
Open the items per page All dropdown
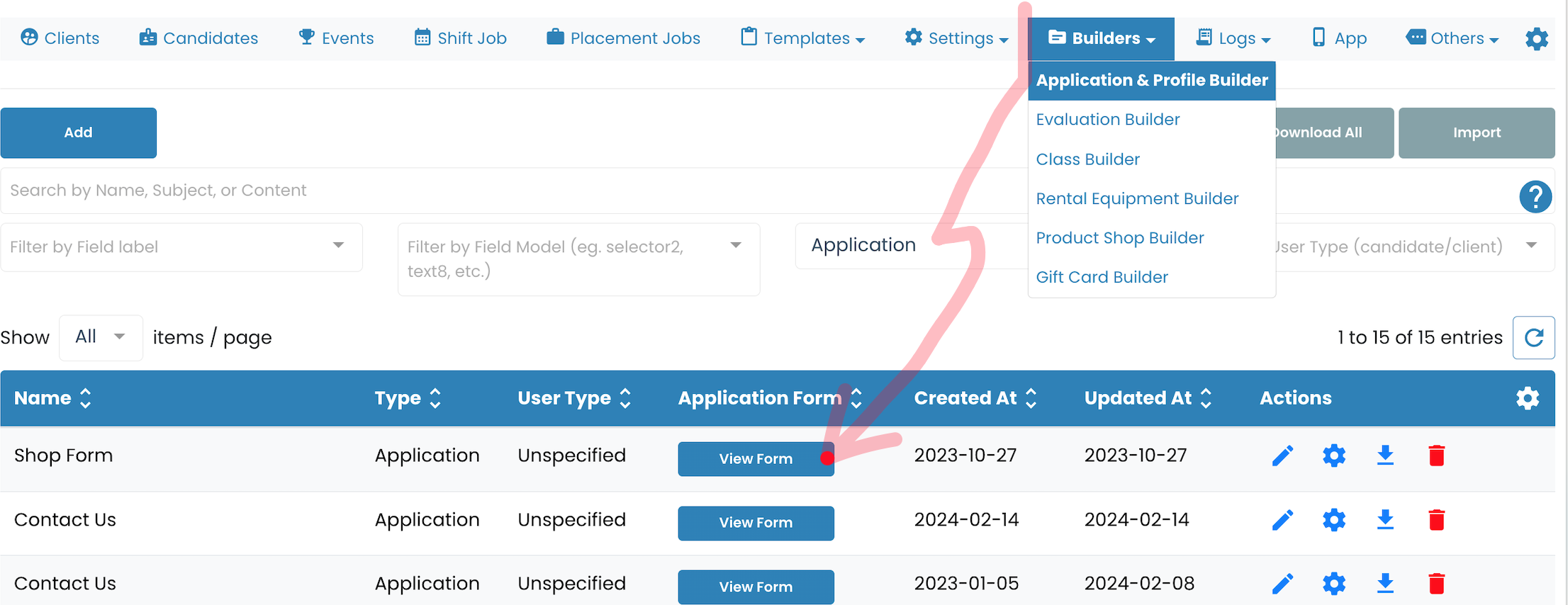click(x=101, y=337)
